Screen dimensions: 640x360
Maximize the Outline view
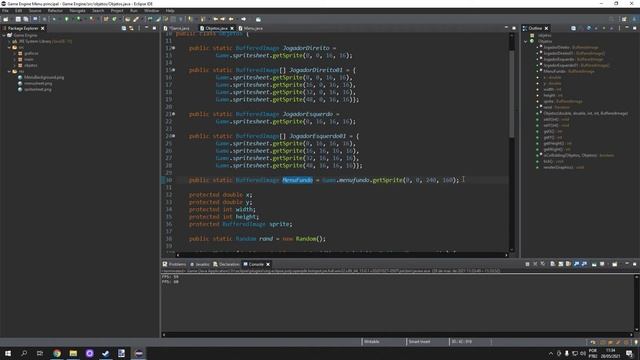635,28
